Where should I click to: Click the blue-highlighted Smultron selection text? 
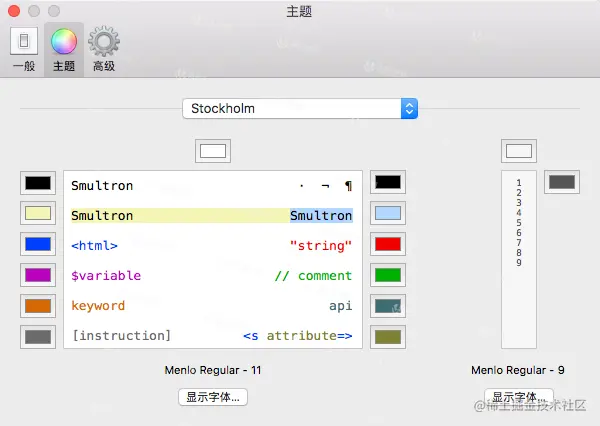click(x=321, y=215)
